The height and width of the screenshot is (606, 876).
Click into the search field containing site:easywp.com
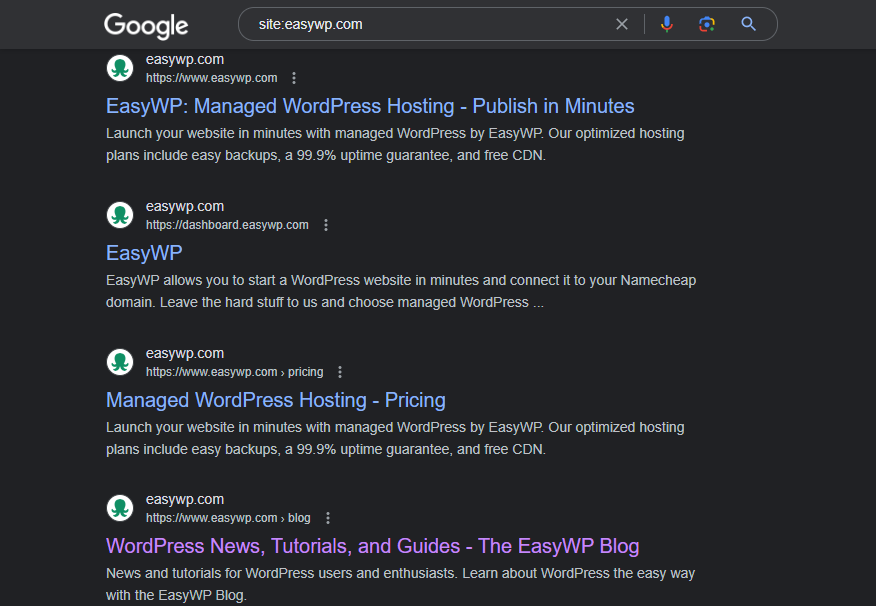[x=430, y=24]
